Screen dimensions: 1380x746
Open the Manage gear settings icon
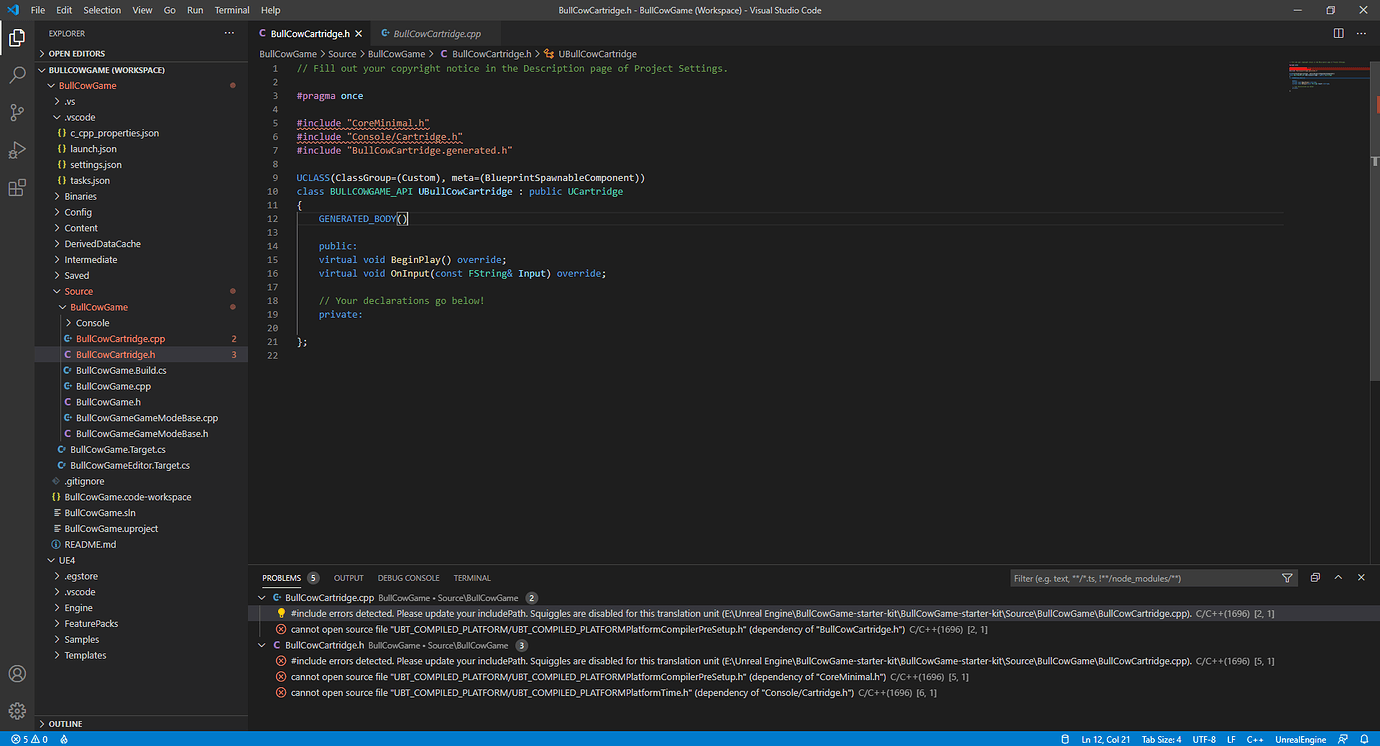(x=17, y=711)
